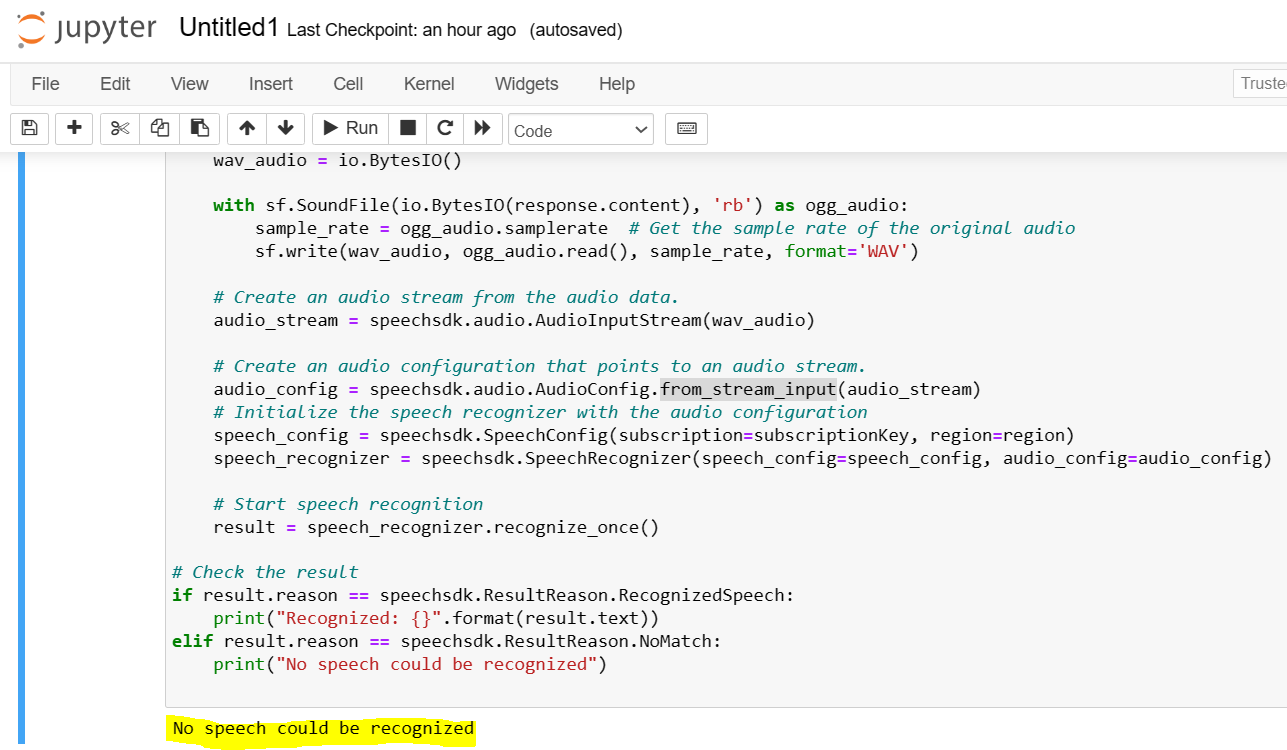Click the Jupyter logo
The width and height of the screenshot is (1287, 750).
click(x=87, y=29)
